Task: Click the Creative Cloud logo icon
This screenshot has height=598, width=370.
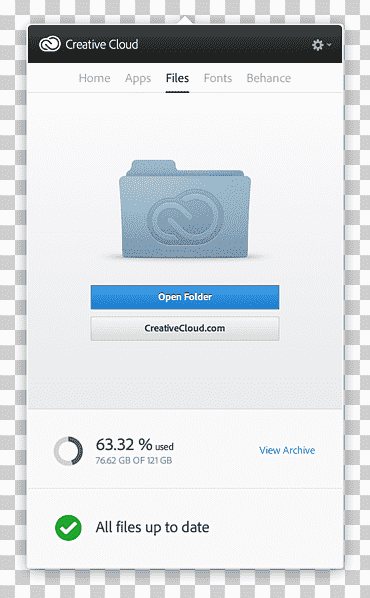Action: (x=50, y=44)
